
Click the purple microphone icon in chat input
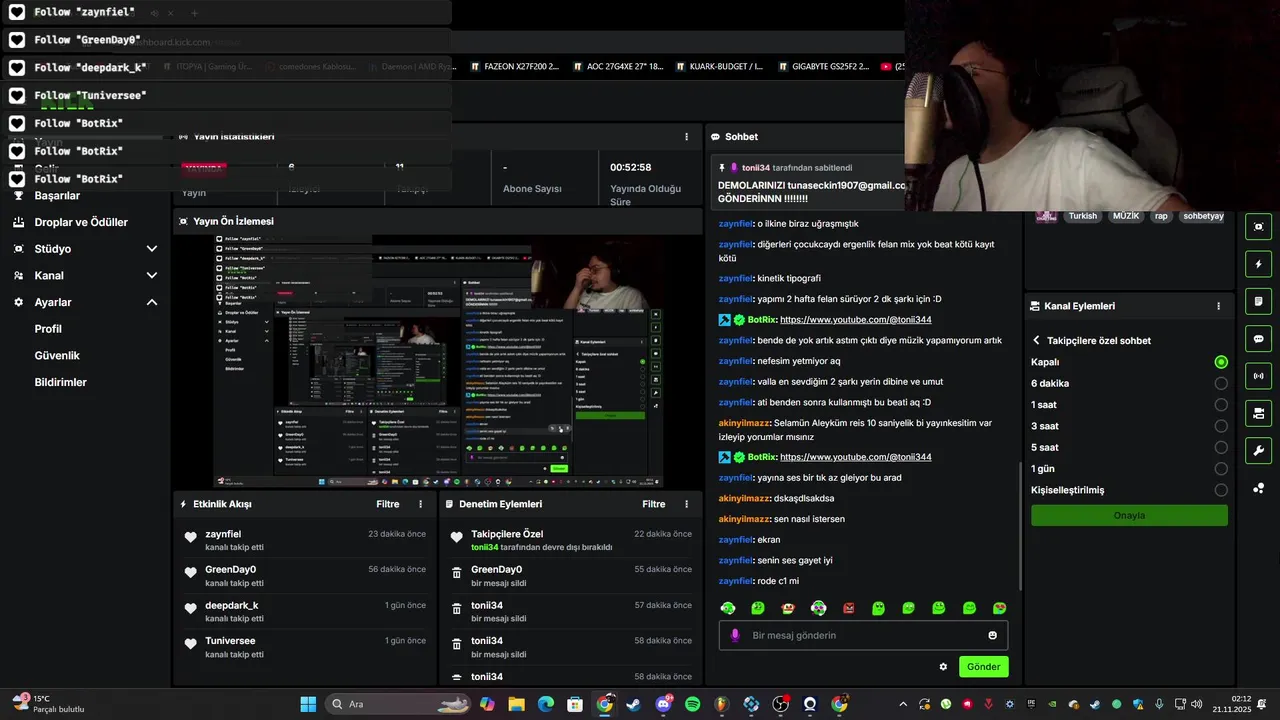click(x=735, y=635)
